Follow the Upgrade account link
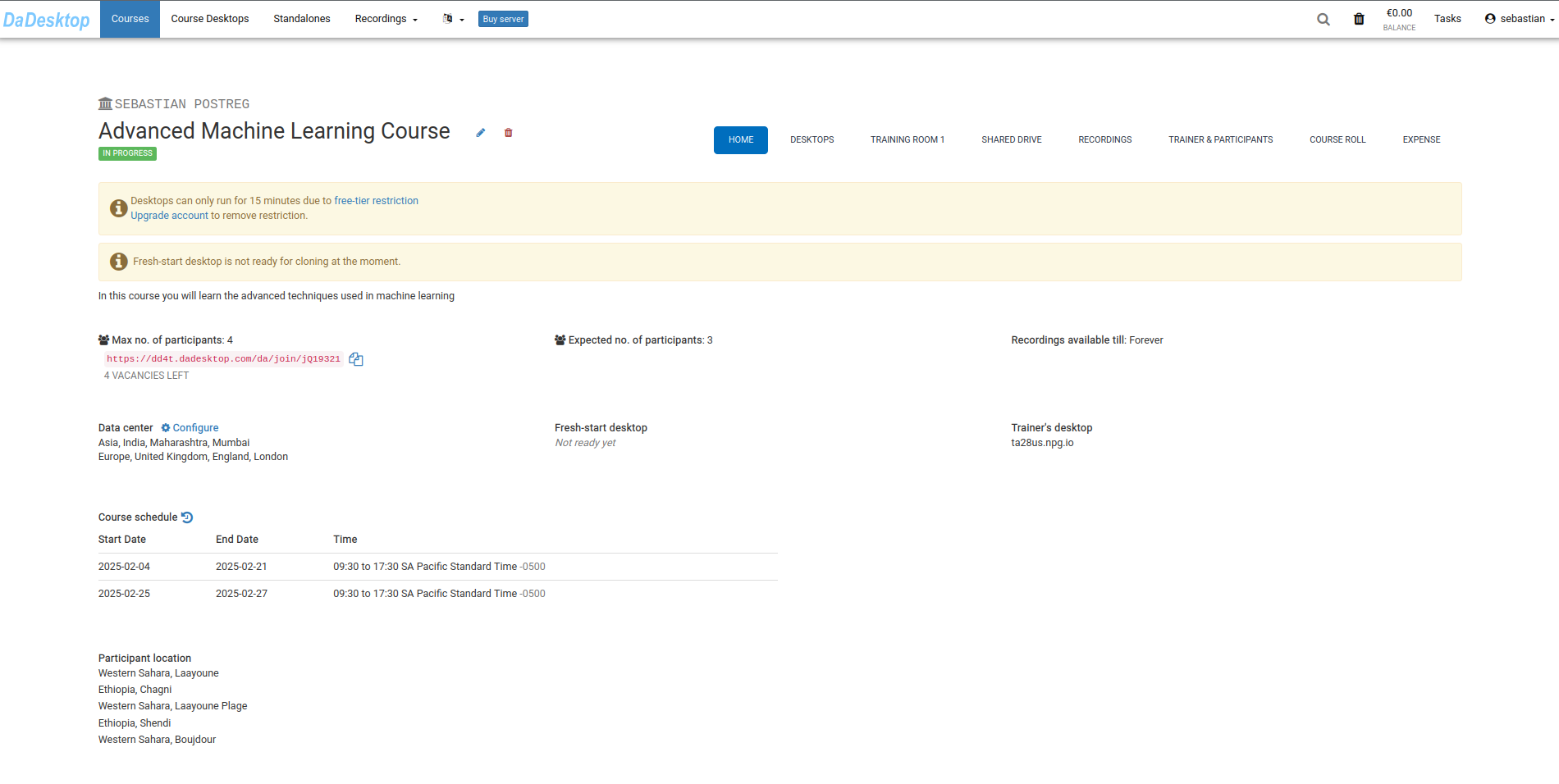This screenshot has width=1559, height=784. tap(169, 216)
